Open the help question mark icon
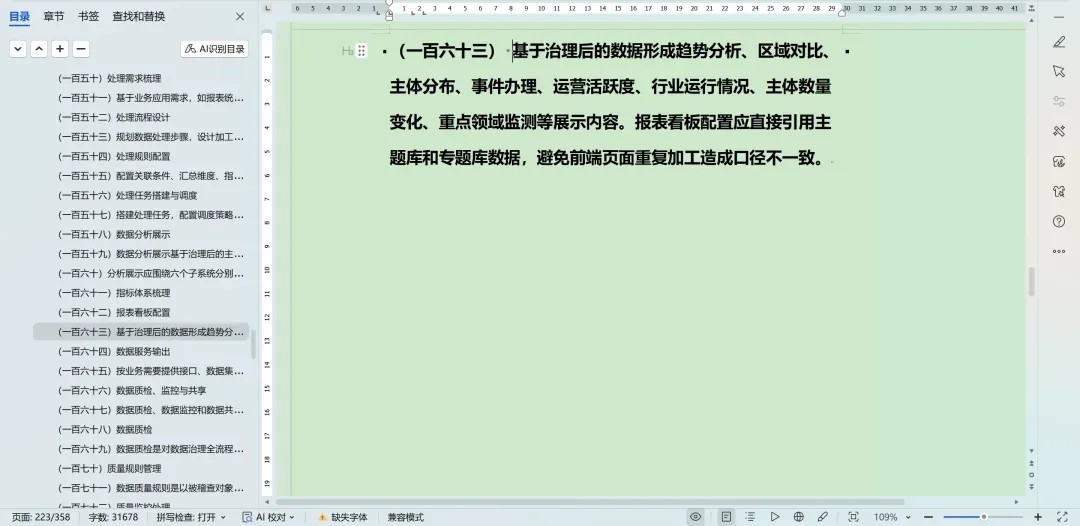1080x526 pixels. pos(1059,221)
